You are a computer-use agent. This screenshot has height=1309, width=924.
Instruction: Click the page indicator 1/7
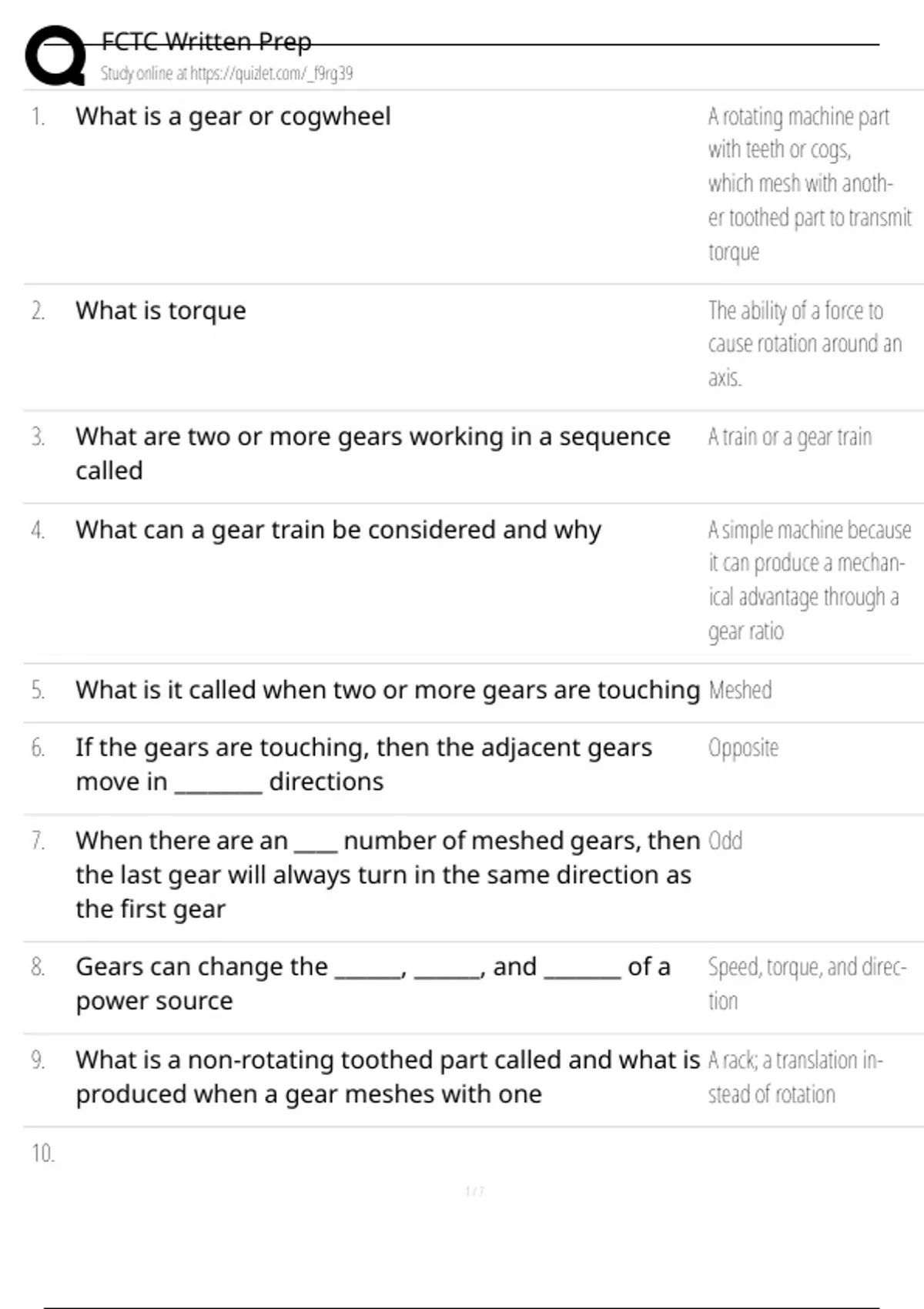point(474,1191)
